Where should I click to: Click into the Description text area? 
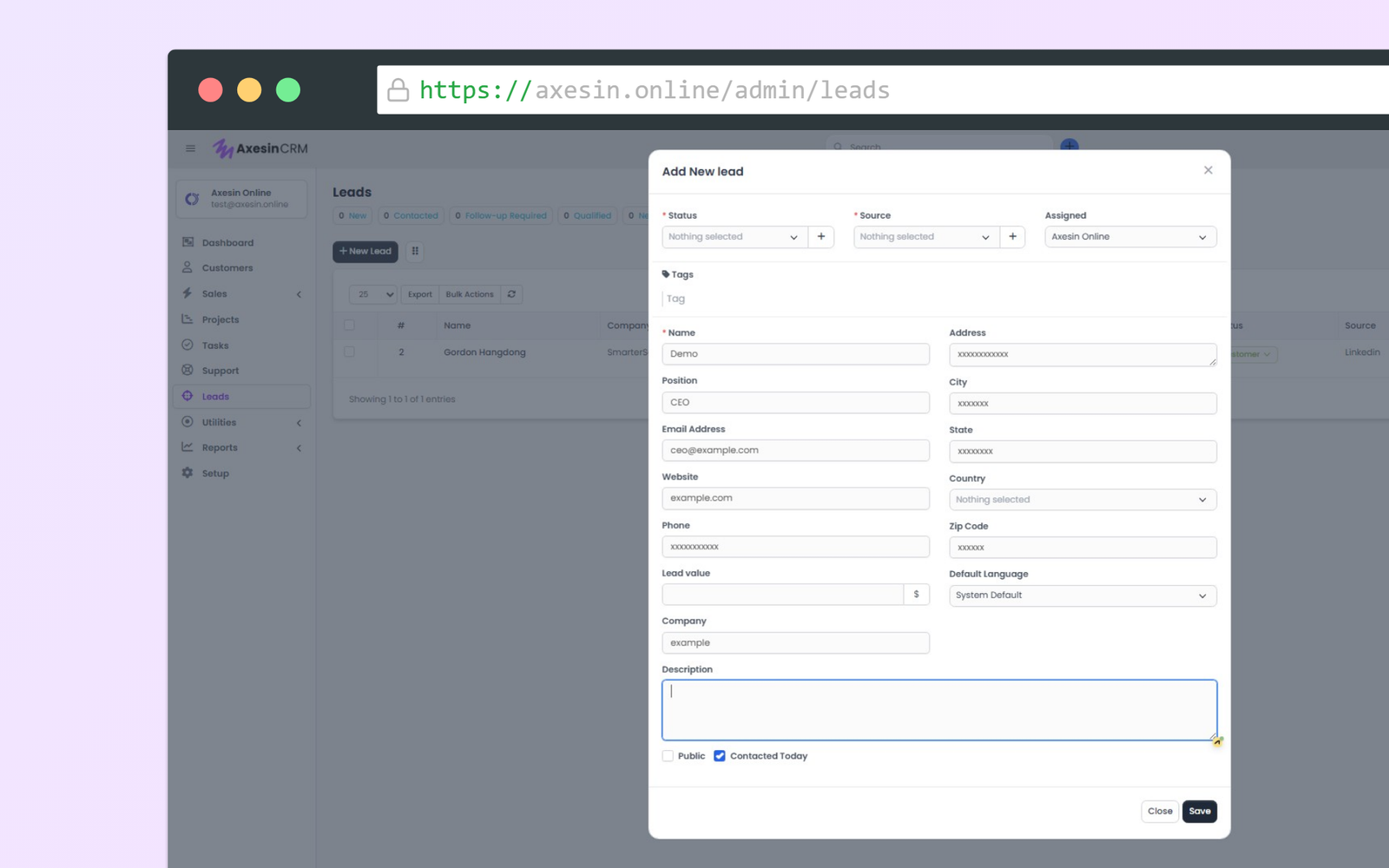pyautogui.click(x=938, y=710)
